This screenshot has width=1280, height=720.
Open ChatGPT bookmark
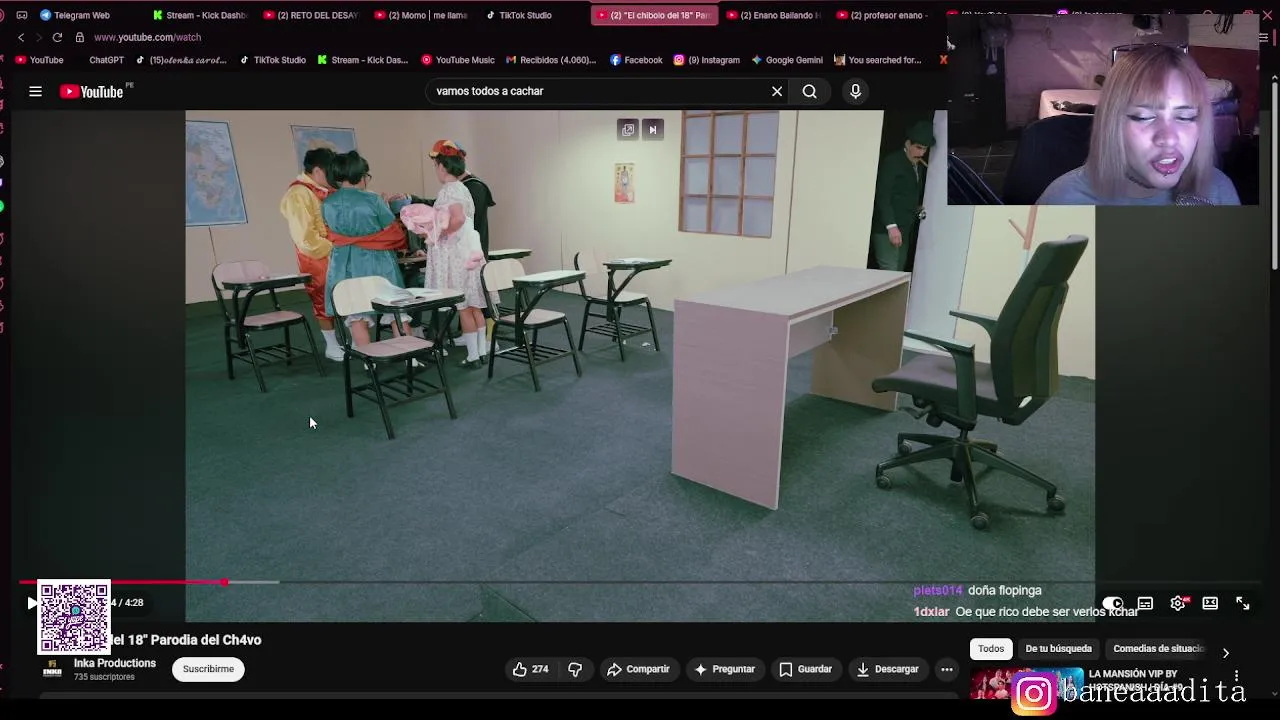click(106, 60)
